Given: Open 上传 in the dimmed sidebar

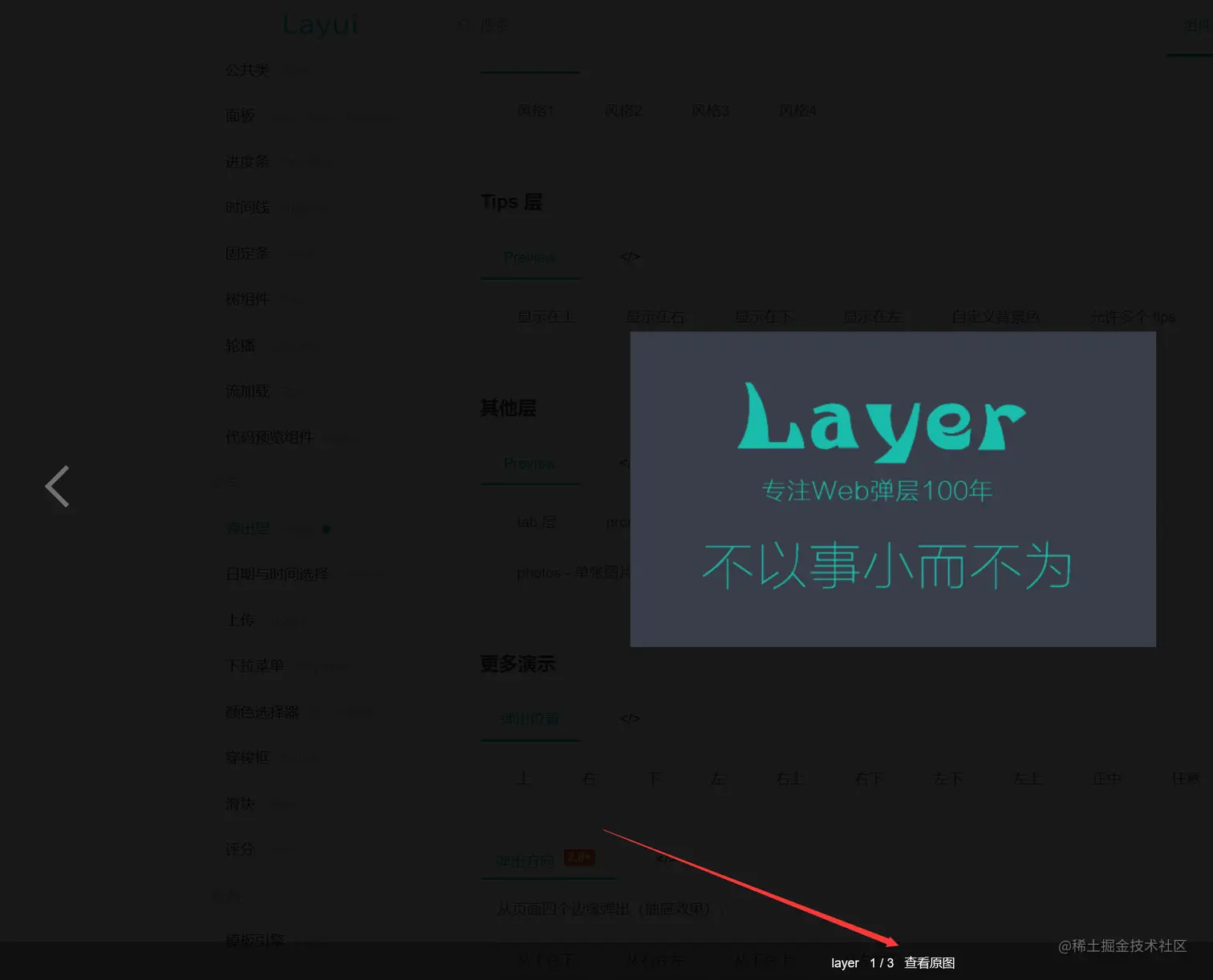Looking at the screenshot, I should 240,620.
